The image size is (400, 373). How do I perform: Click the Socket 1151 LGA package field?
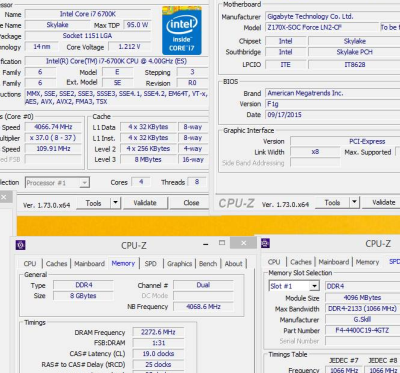88,36
